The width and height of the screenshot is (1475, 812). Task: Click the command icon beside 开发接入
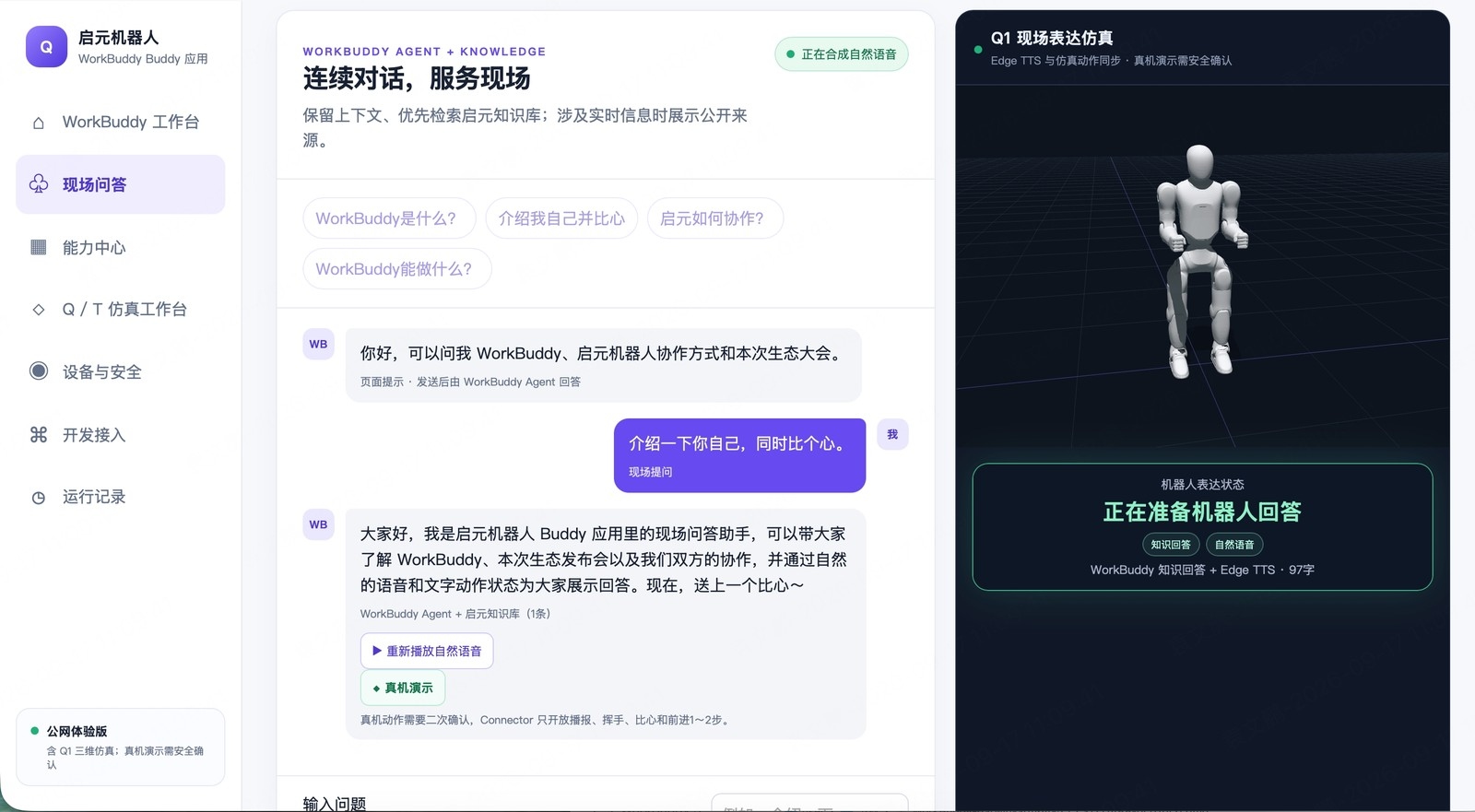tap(39, 434)
